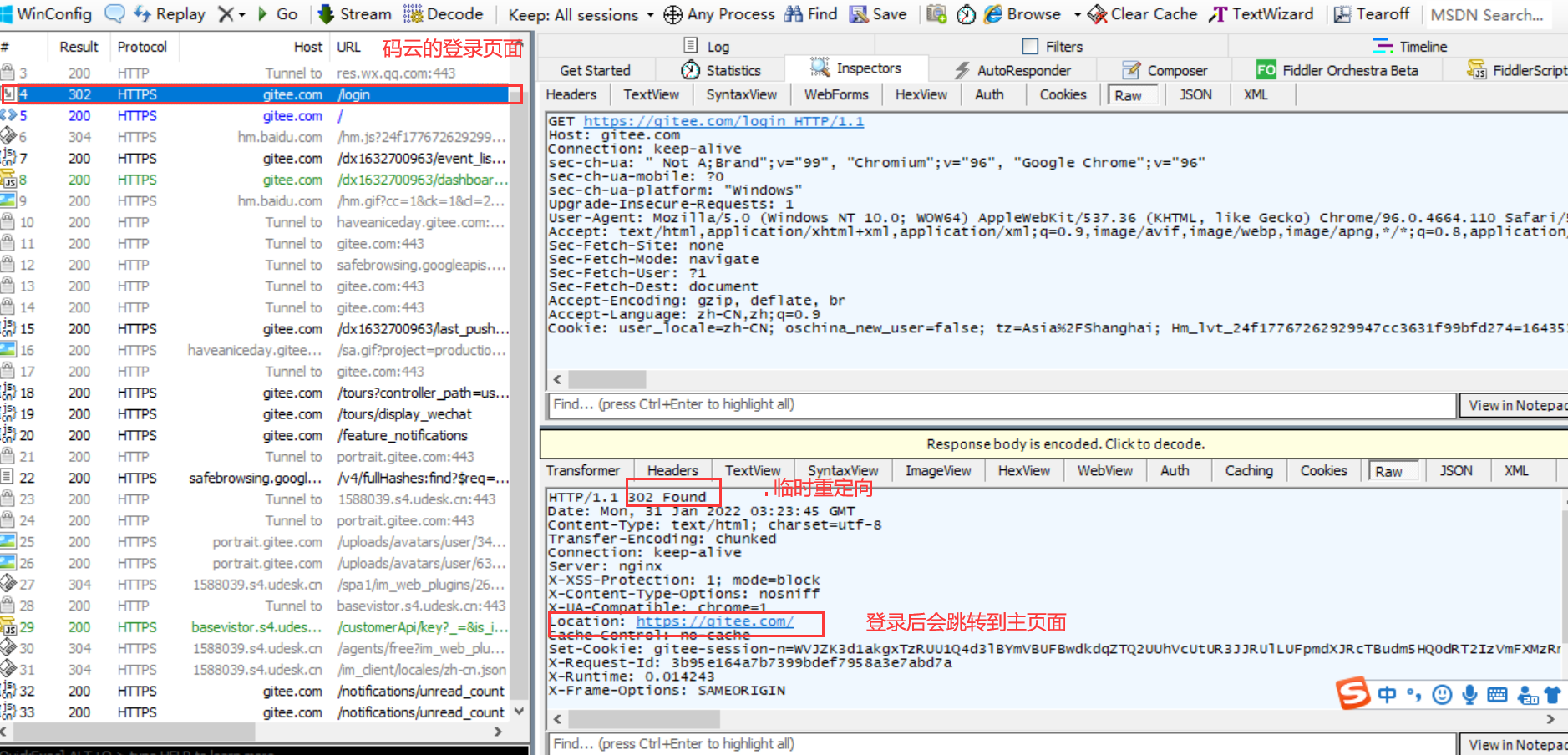Open the Log tab
Screen dimensions: 1568x755
(707, 47)
